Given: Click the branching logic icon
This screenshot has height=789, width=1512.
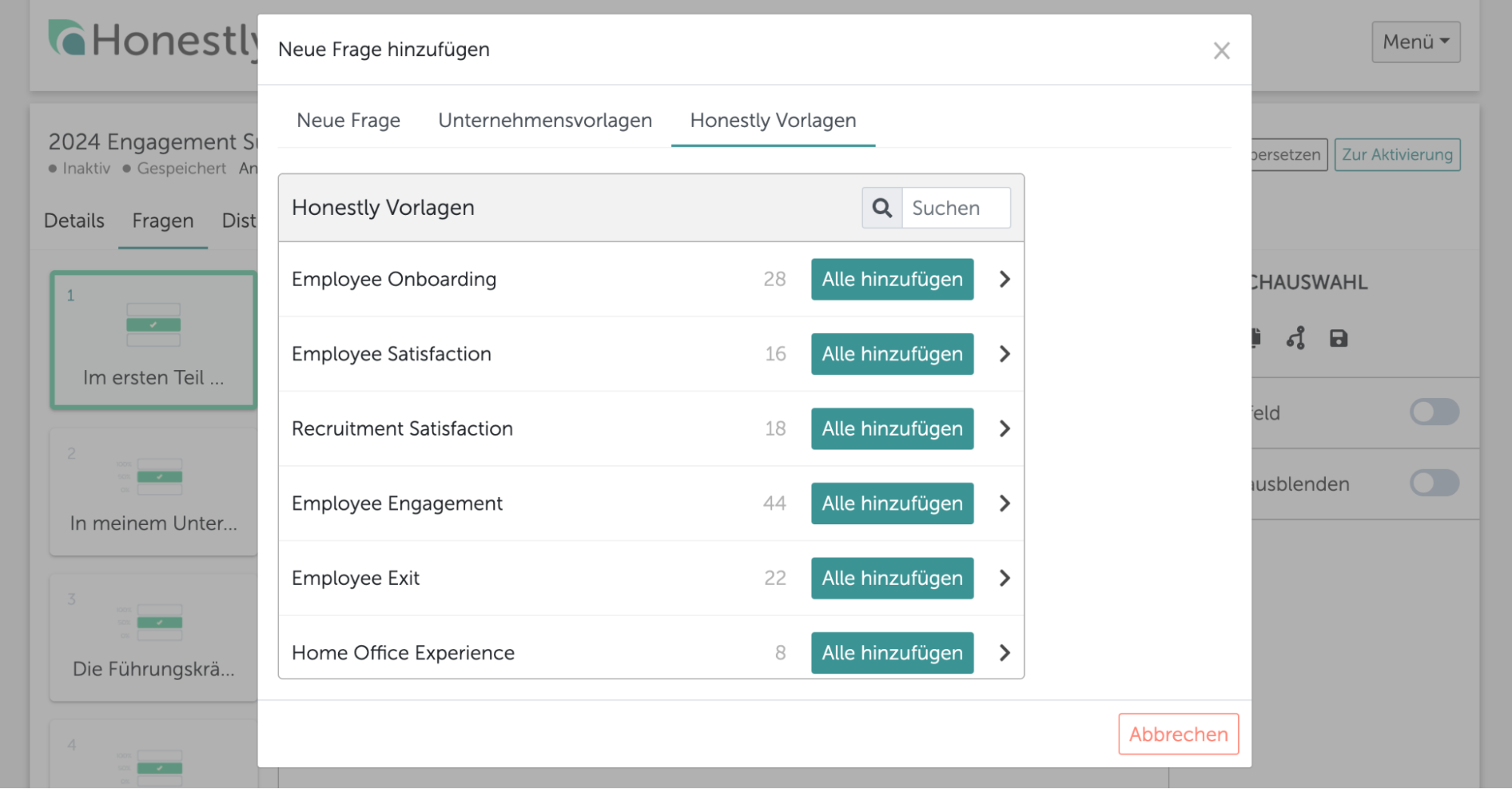Looking at the screenshot, I should 1296,338.
